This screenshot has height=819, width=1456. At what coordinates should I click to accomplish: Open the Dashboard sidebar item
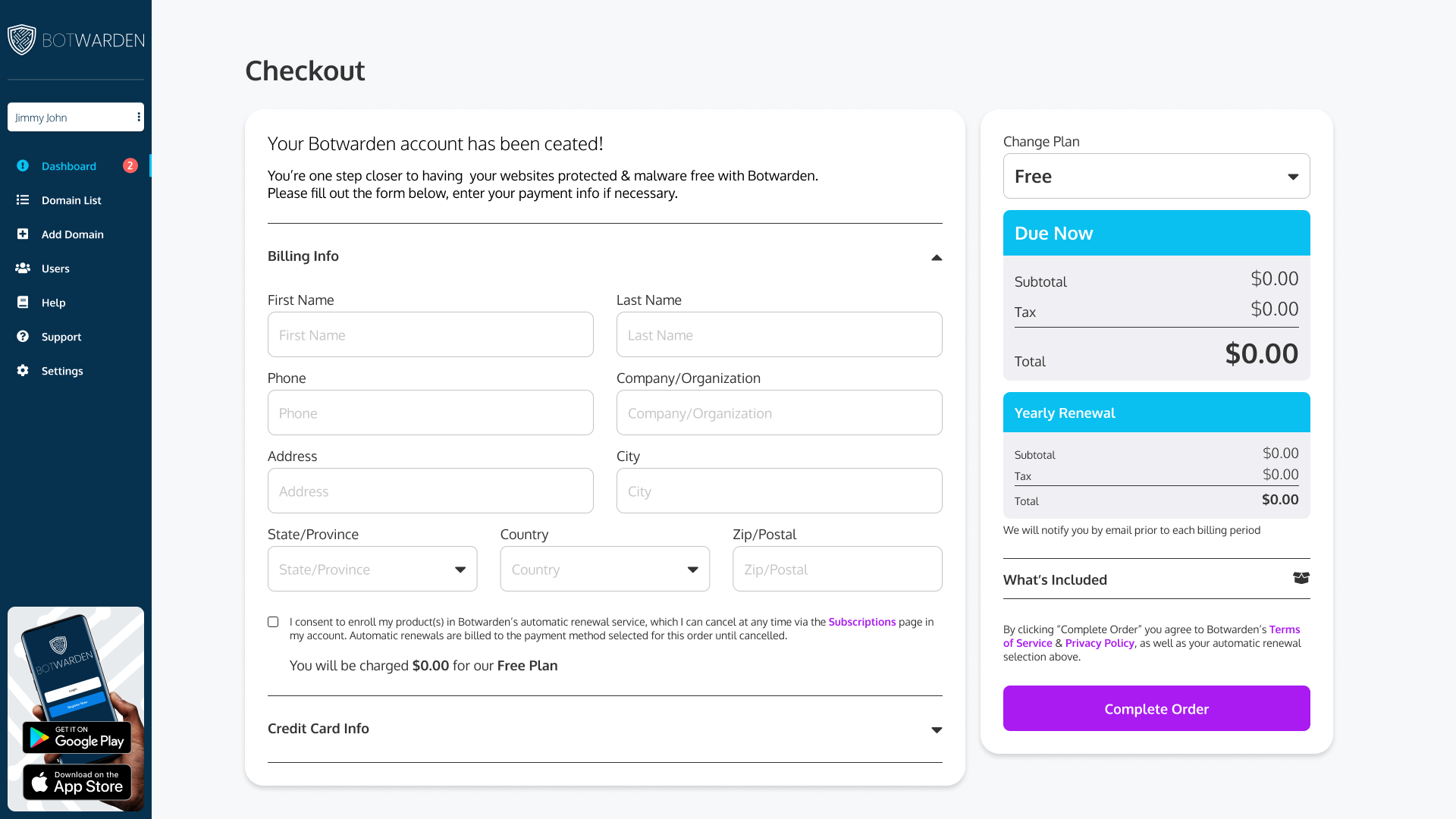(x=68, y=166)
